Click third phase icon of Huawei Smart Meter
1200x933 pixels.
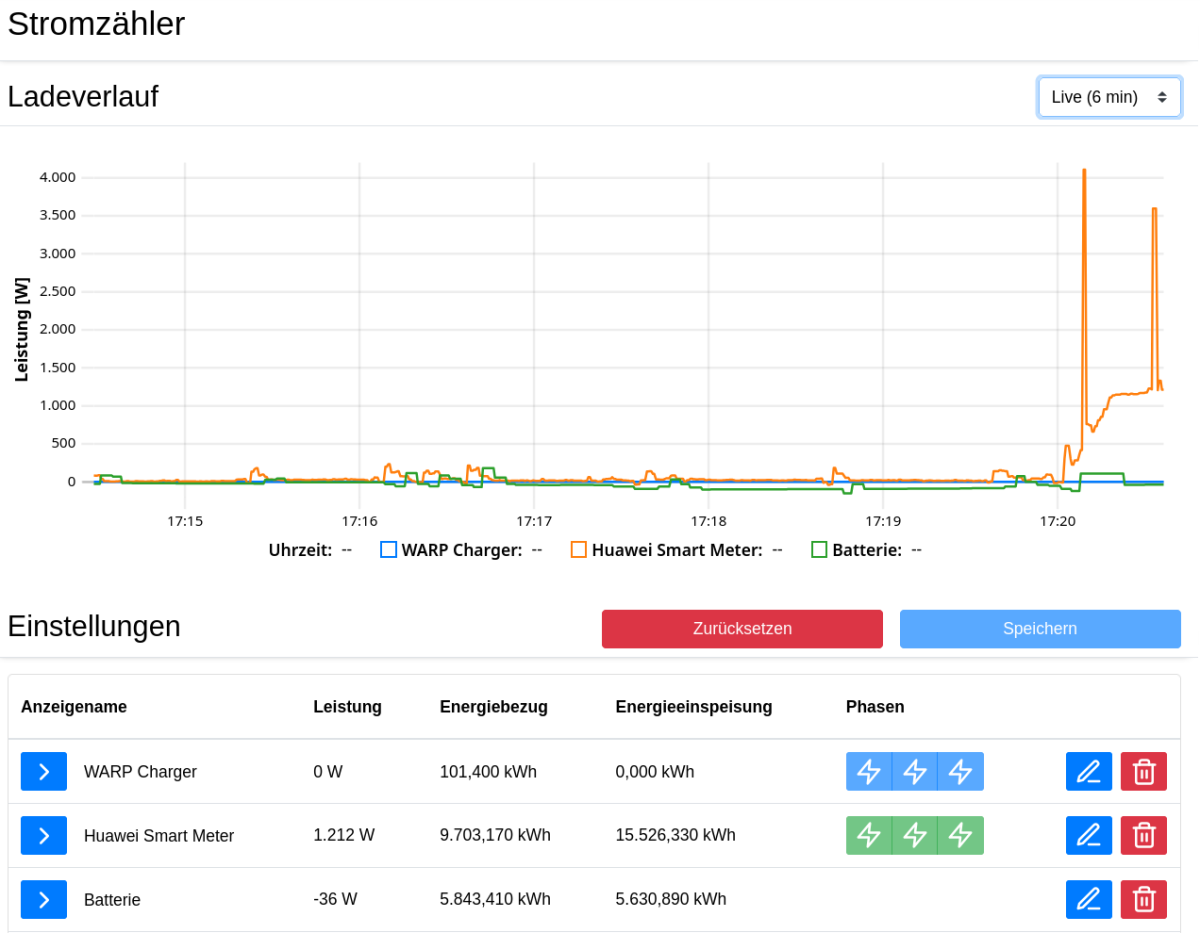click(x=960, y=835)
